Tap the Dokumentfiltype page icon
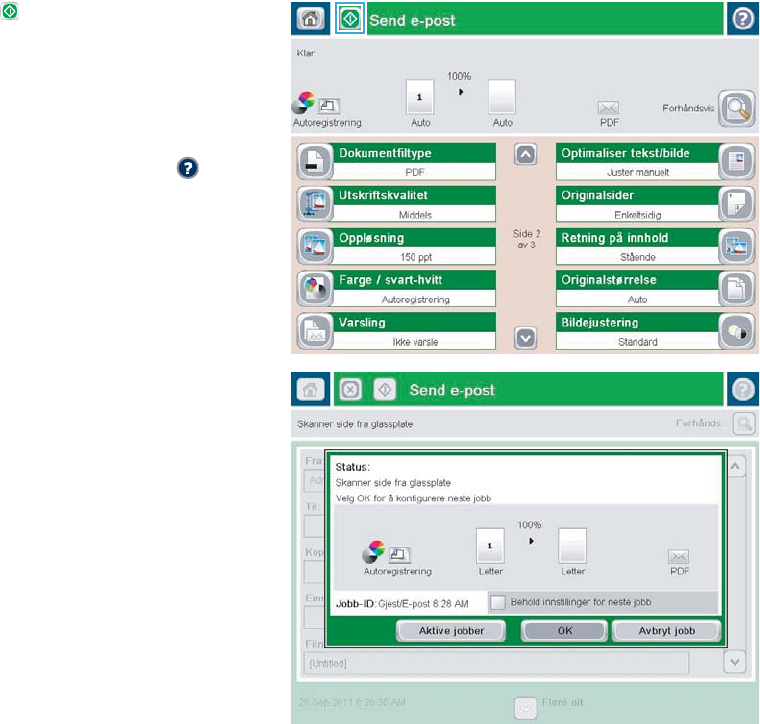The image size is (760, 724). [315, 163]
